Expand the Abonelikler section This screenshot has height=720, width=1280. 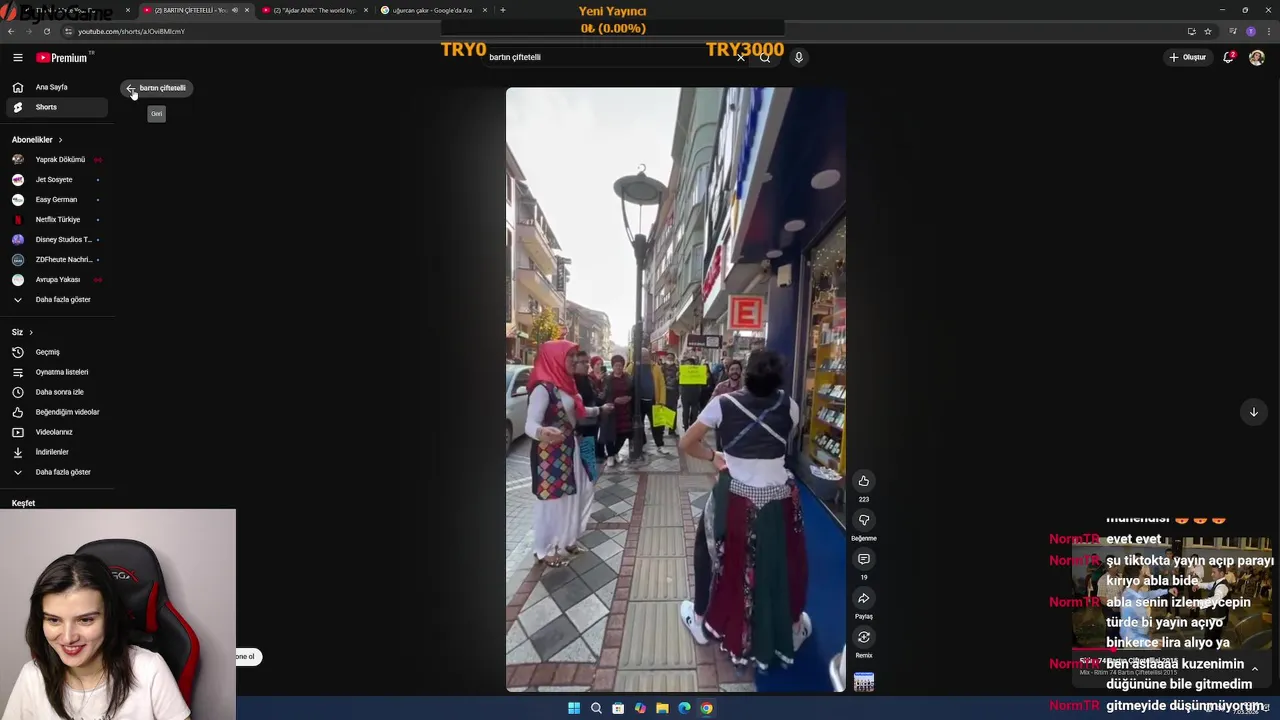coord(37,140)
